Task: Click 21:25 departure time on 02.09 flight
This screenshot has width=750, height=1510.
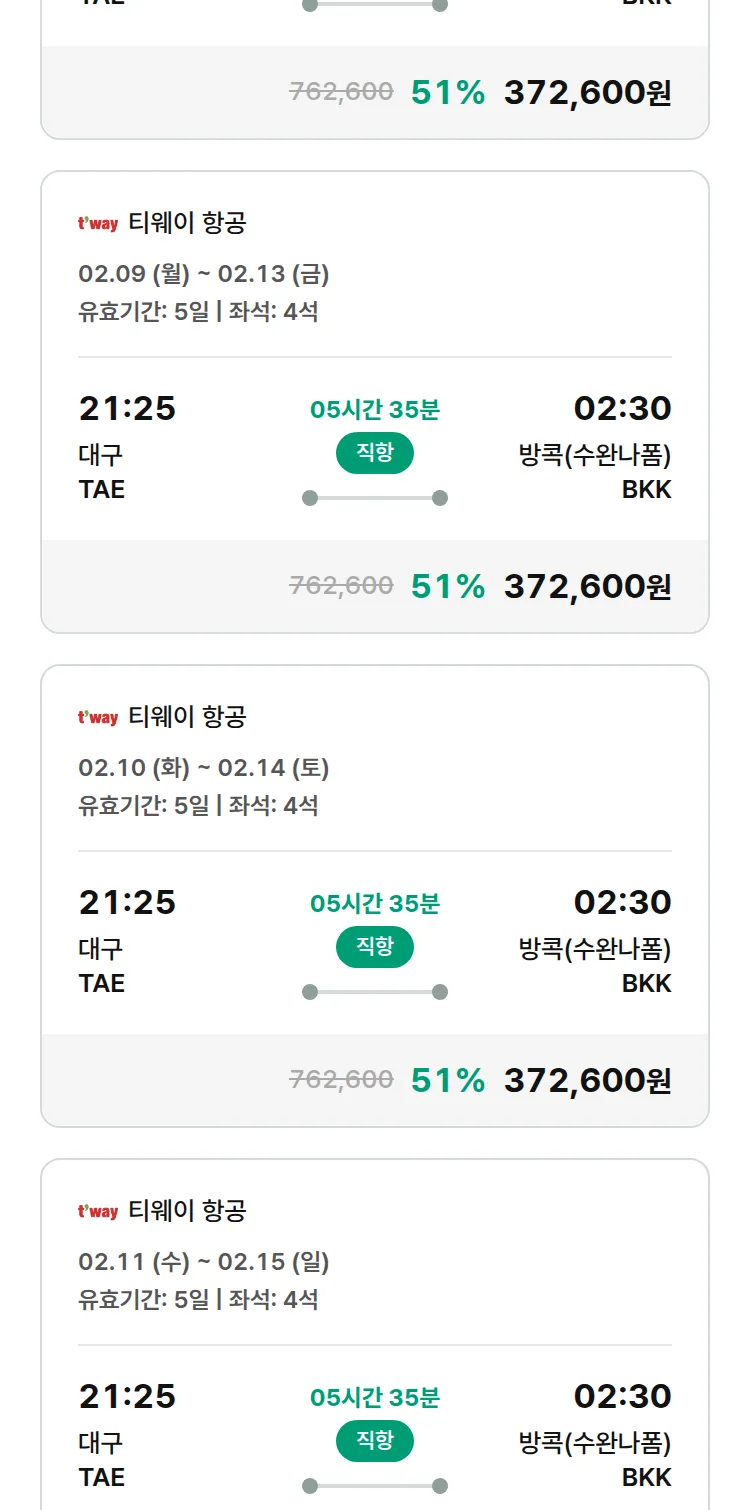Action: (127, 409)
